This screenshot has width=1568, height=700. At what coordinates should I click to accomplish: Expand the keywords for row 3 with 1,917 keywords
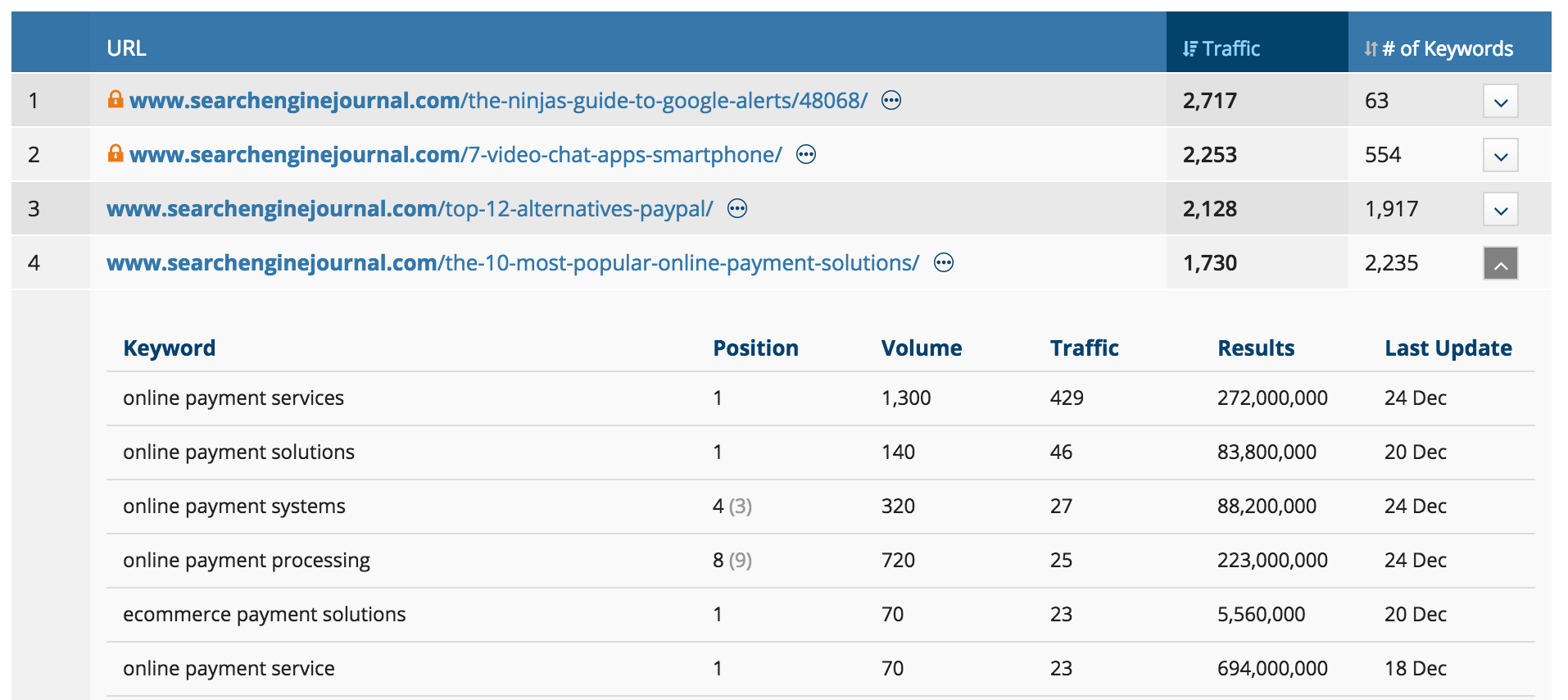pyautogui.click(x=1501, y=210)
